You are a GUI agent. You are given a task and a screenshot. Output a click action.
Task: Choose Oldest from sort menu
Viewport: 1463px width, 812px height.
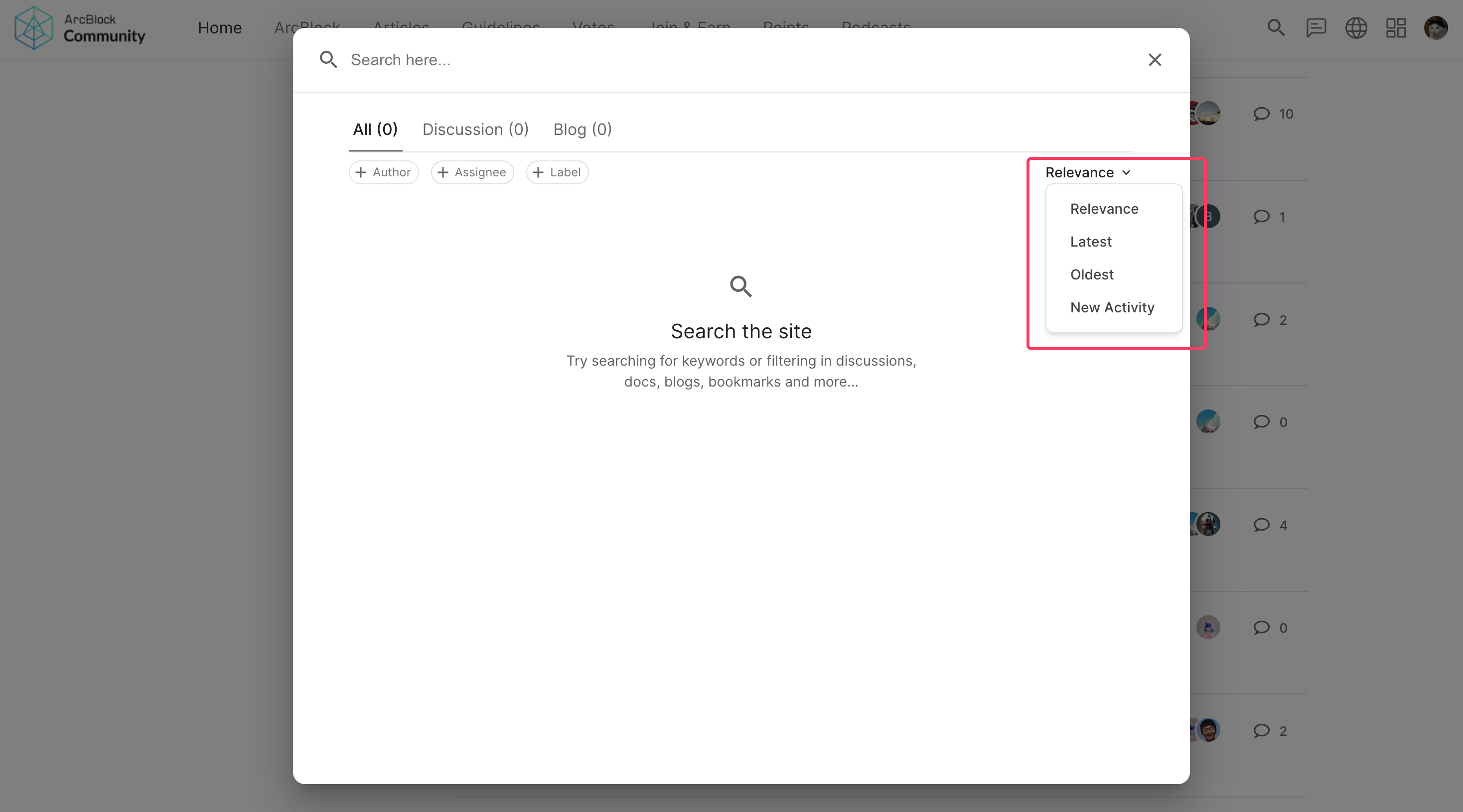(1092, 274)
